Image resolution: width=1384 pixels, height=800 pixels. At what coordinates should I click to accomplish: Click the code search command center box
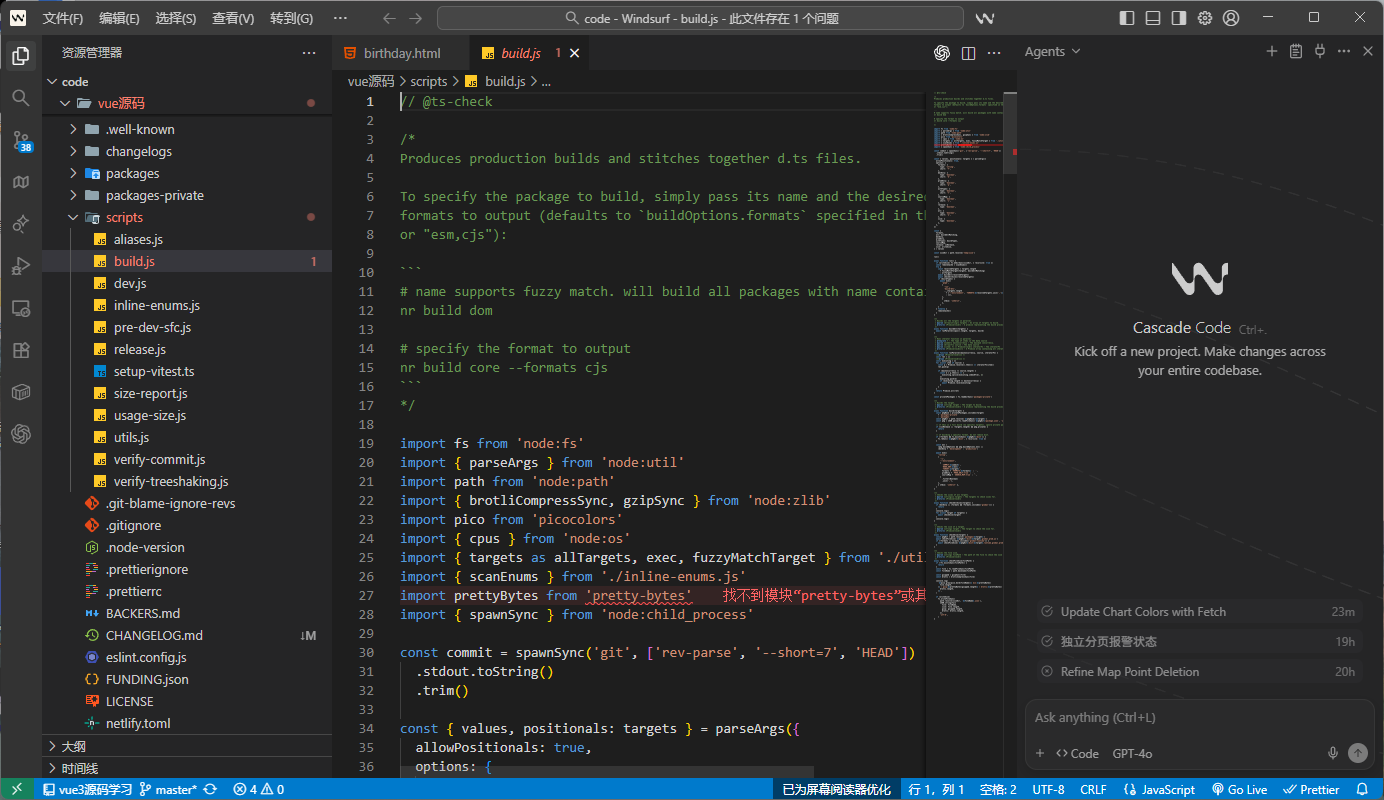point(701,18)
